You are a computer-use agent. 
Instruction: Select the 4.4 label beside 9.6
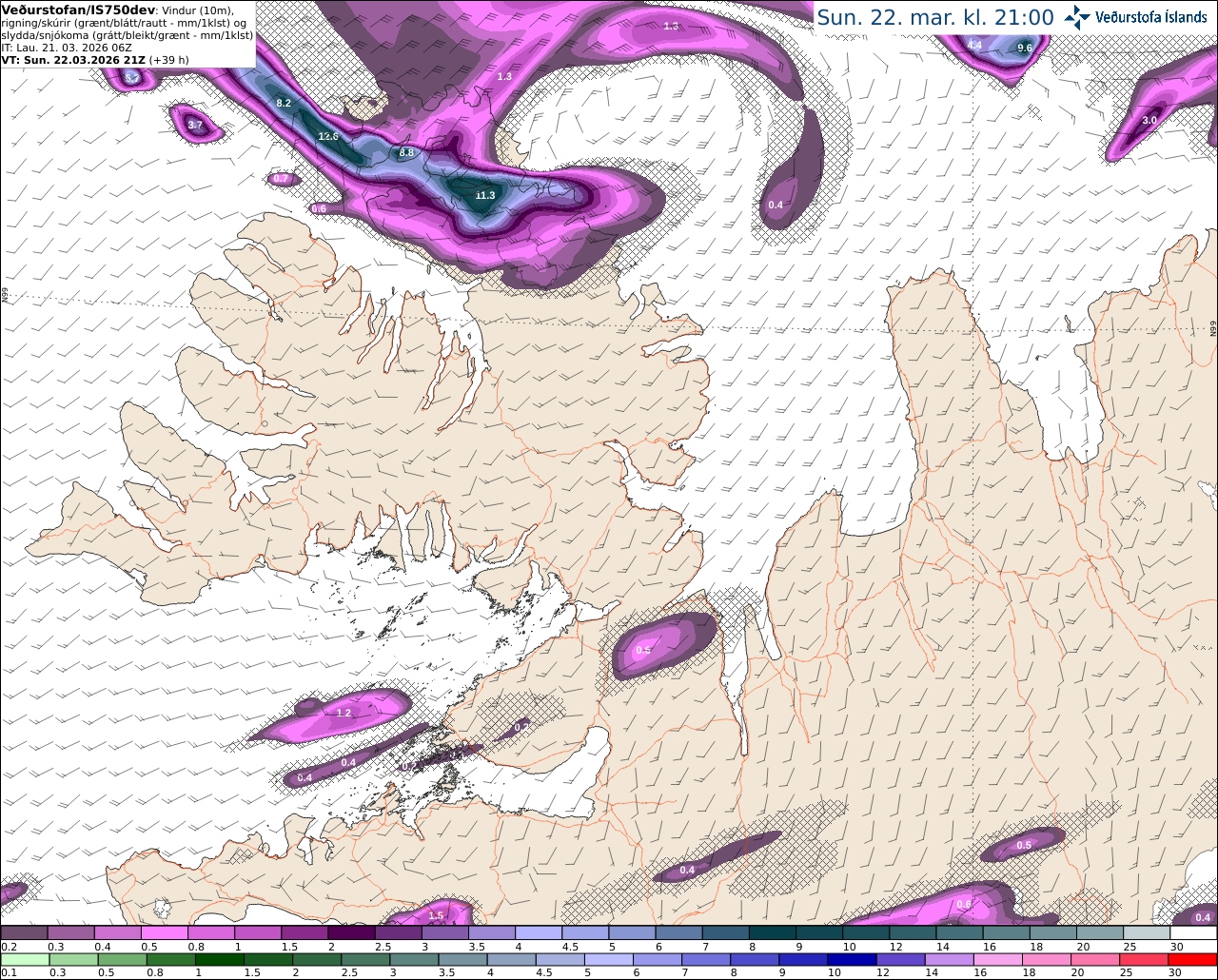[974, 45]
